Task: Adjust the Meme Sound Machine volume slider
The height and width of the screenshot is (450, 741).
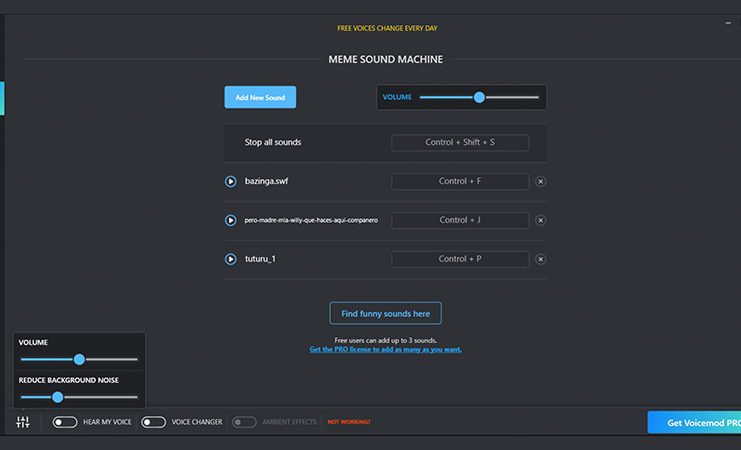Action: [x=479, y=97]
